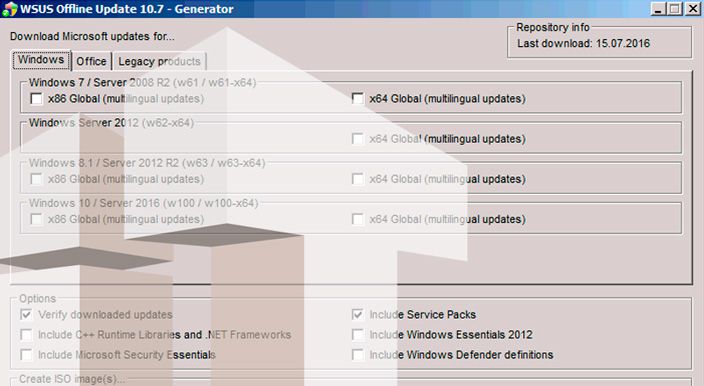Check Windows 7 x64 Global updates
This screenshot has height=386, width=704.
point(358,98)
